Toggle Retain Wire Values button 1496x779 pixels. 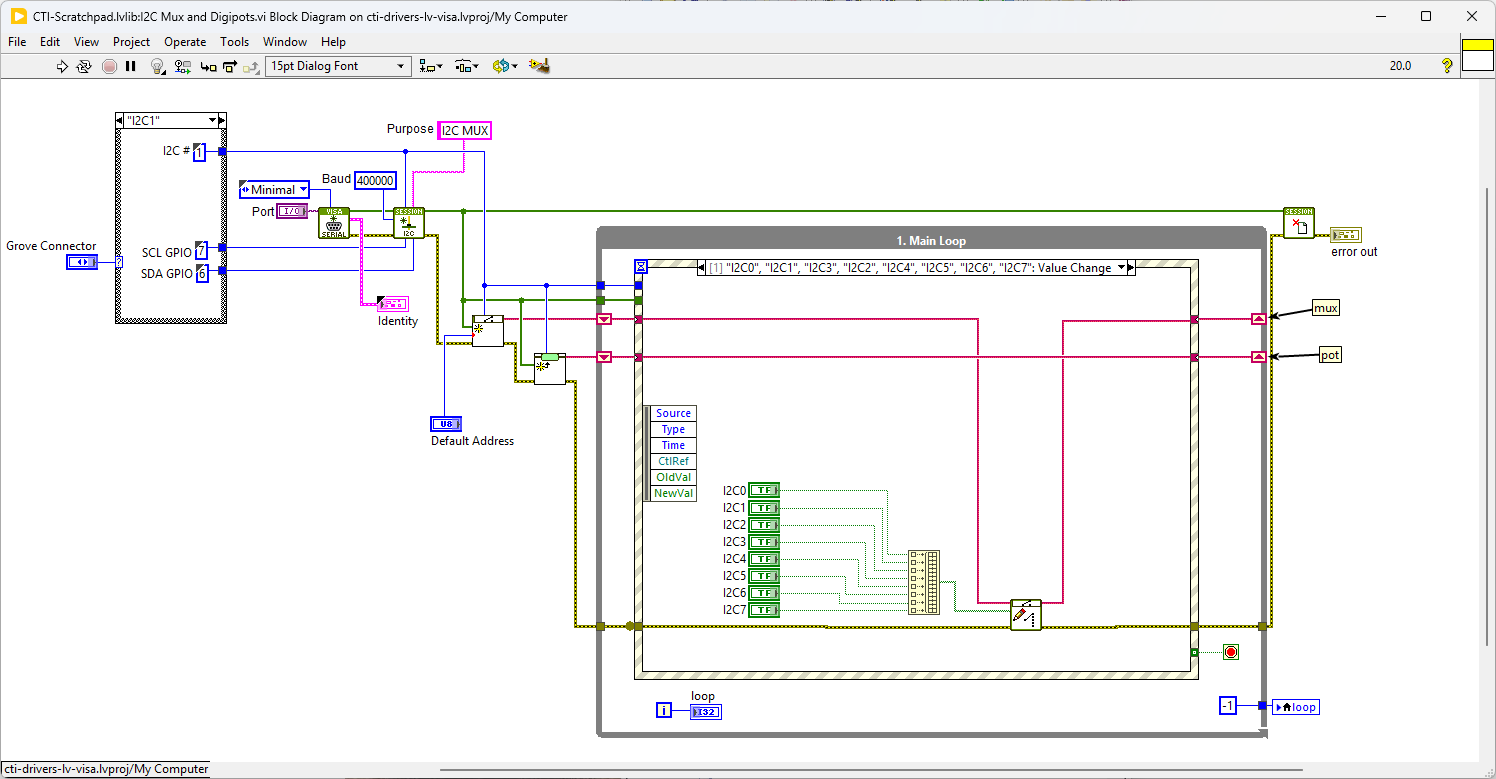182,66
